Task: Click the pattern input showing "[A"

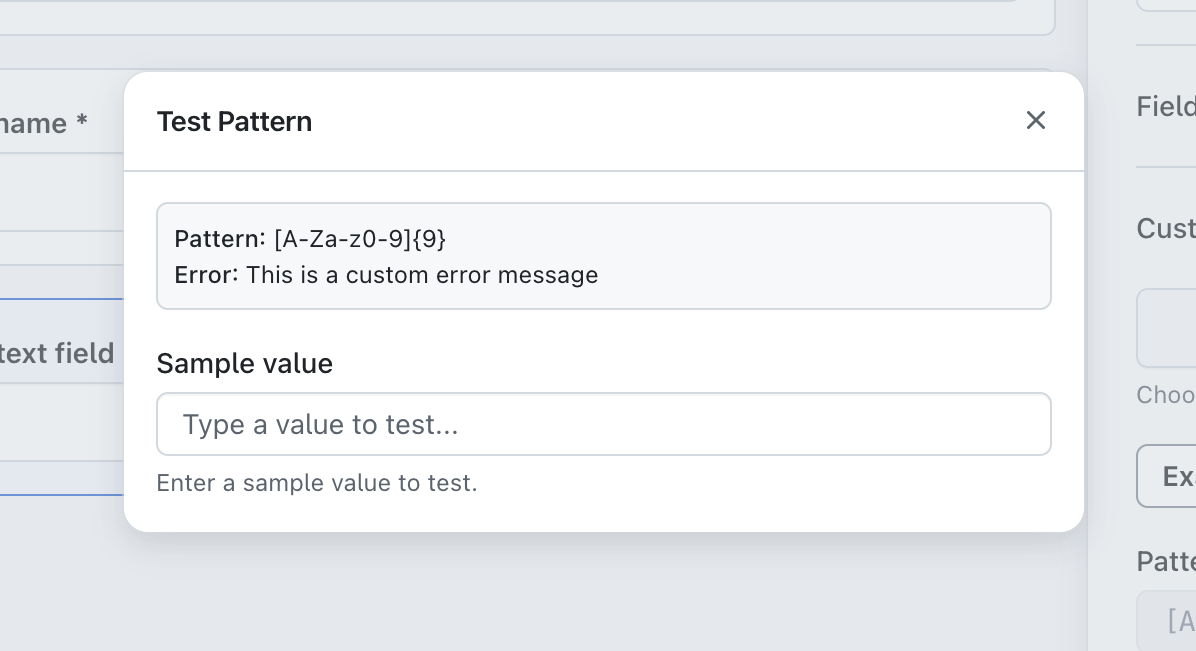Action: (x=1170, y=621)
